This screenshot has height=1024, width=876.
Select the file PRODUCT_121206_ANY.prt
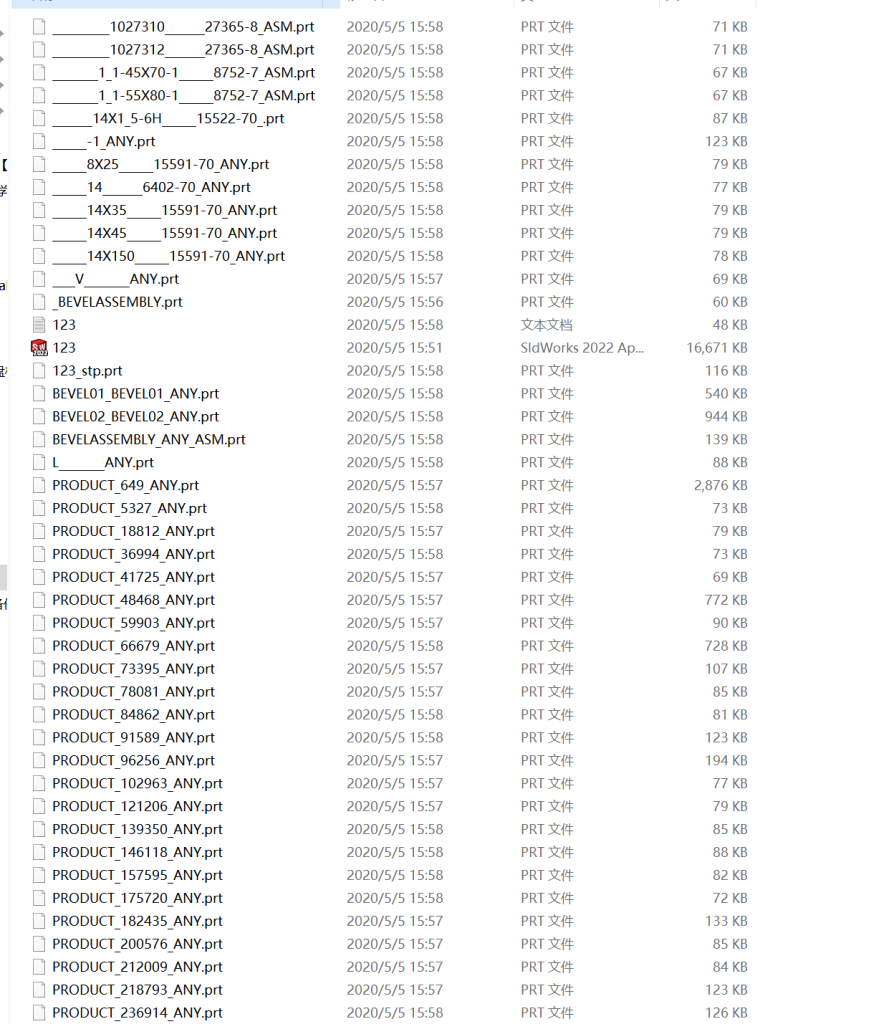[137, 806]
